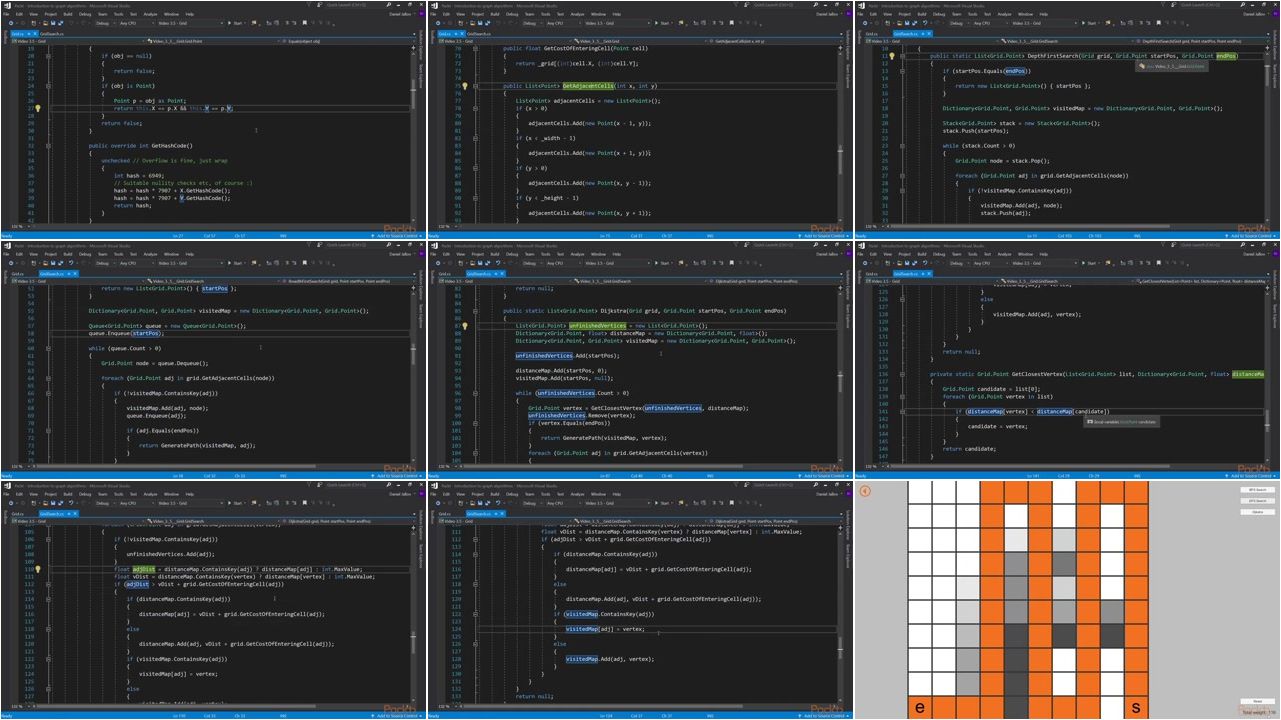Viewport: 1281px width, 720px height.
Task: Open Analyze menu in the Dijkstra signature window
Action: (577, 254)
